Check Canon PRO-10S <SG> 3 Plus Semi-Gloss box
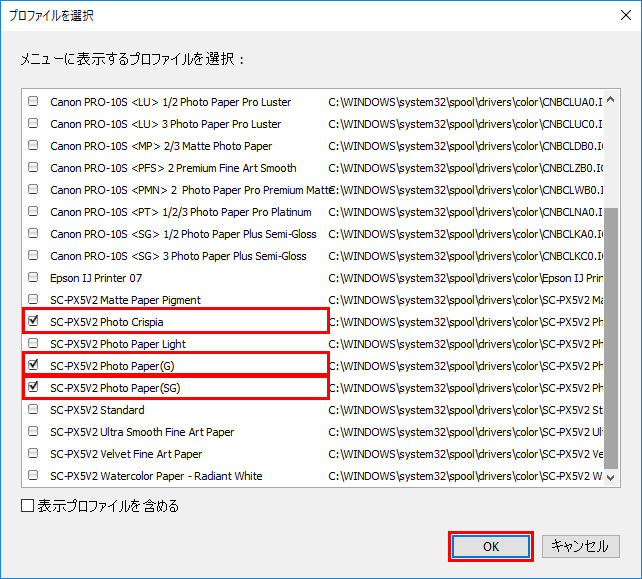This screenshot has height=579, width=642. pos(33,256)
